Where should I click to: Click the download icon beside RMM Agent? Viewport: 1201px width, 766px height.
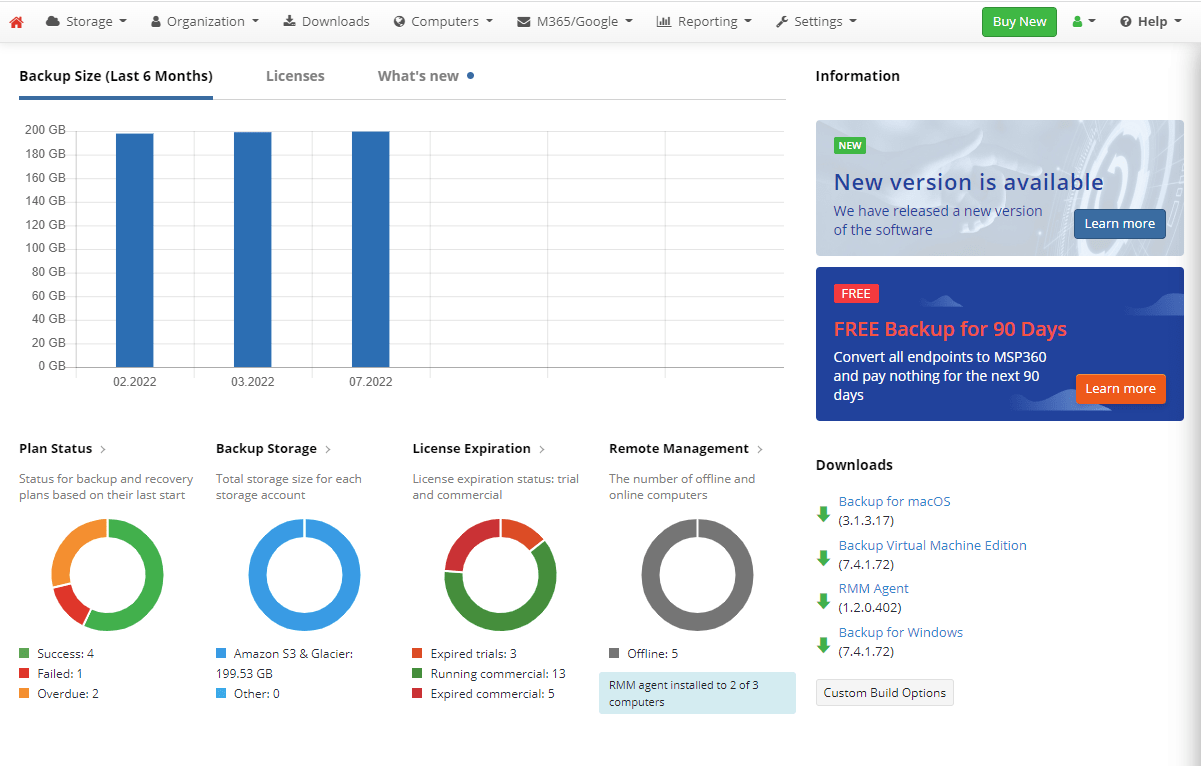823,600
